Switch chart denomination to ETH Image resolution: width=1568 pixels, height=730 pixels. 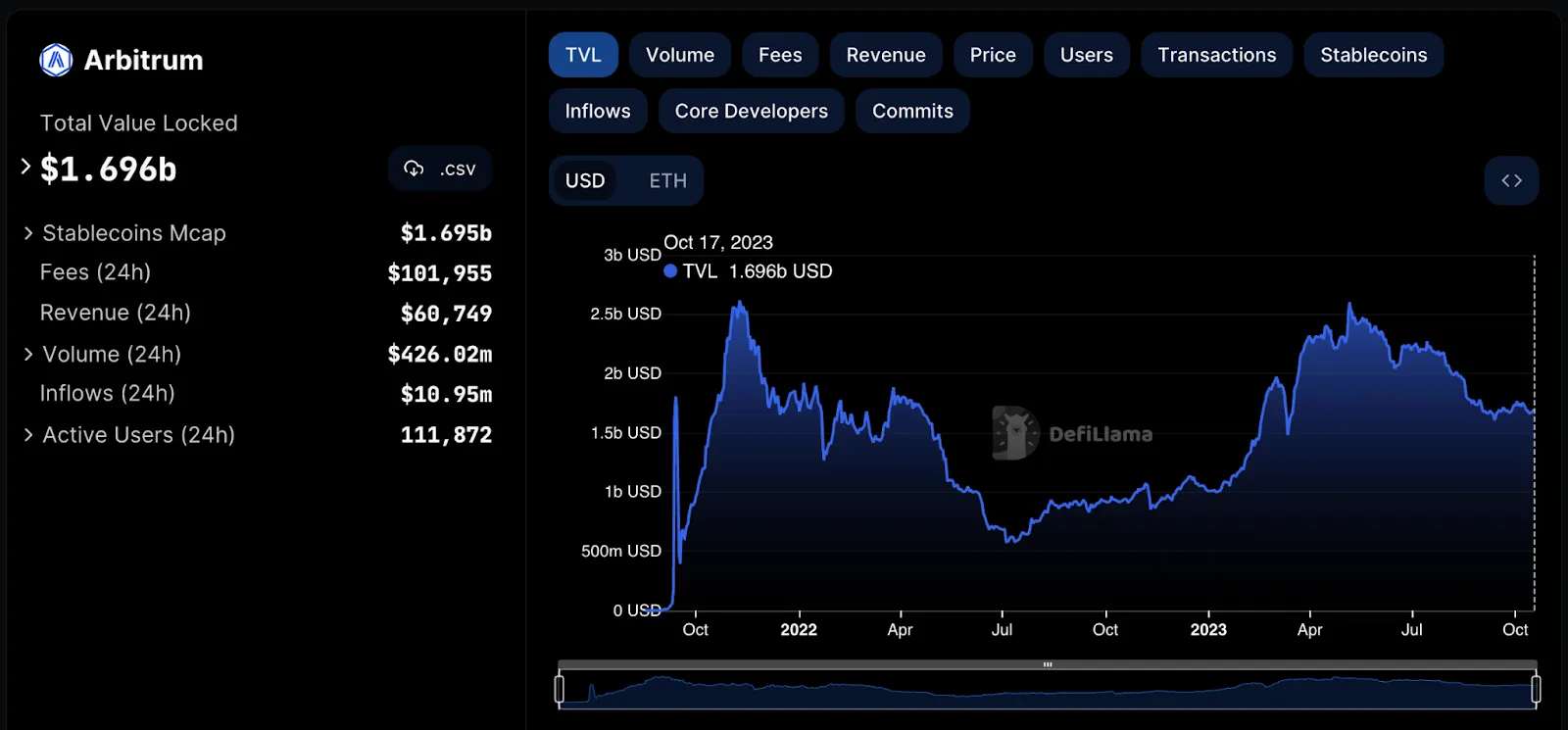click(668, 180)
